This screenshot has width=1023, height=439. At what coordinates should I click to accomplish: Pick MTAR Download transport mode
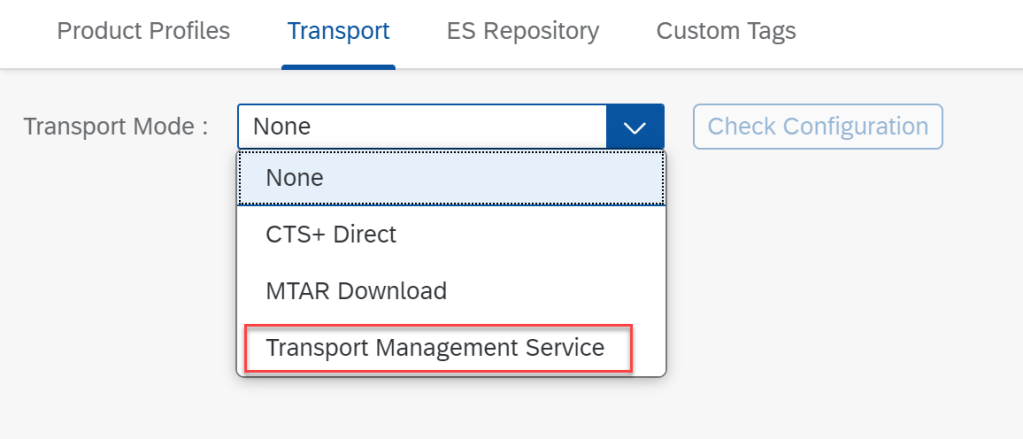[x=356, y=291]
